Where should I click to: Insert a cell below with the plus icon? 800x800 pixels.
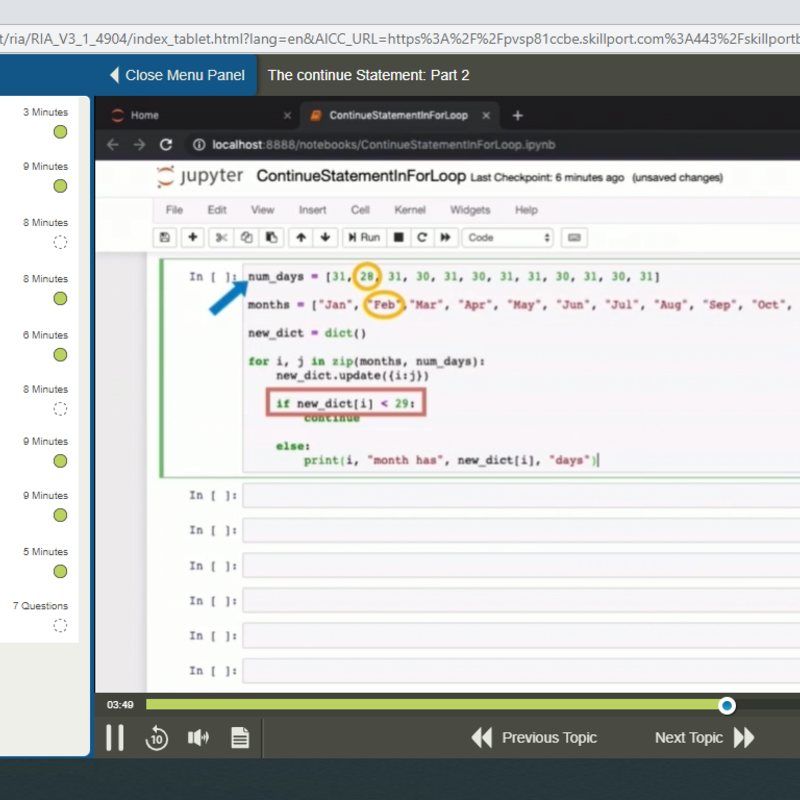(x=193, y=237)
